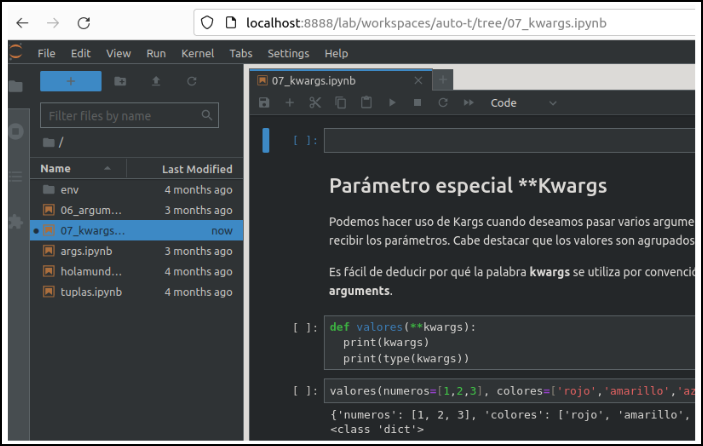703x446 pixels.
Task: Close the 07_kwargs.ipynb tab
Action: [x=418, y=81]
